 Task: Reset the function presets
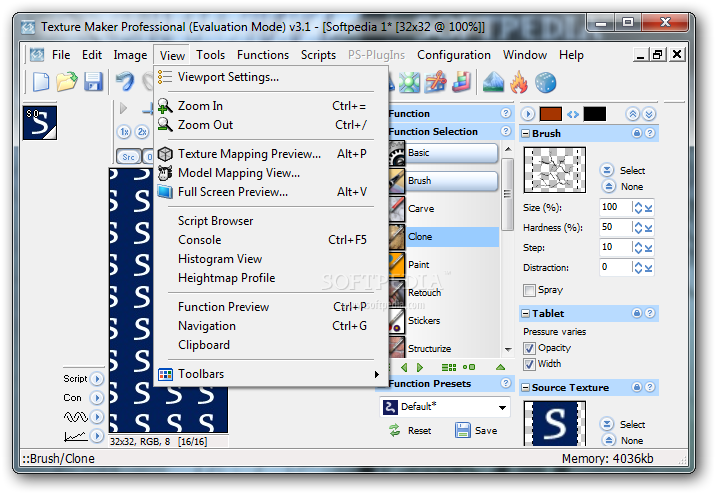tap(410, 431)
